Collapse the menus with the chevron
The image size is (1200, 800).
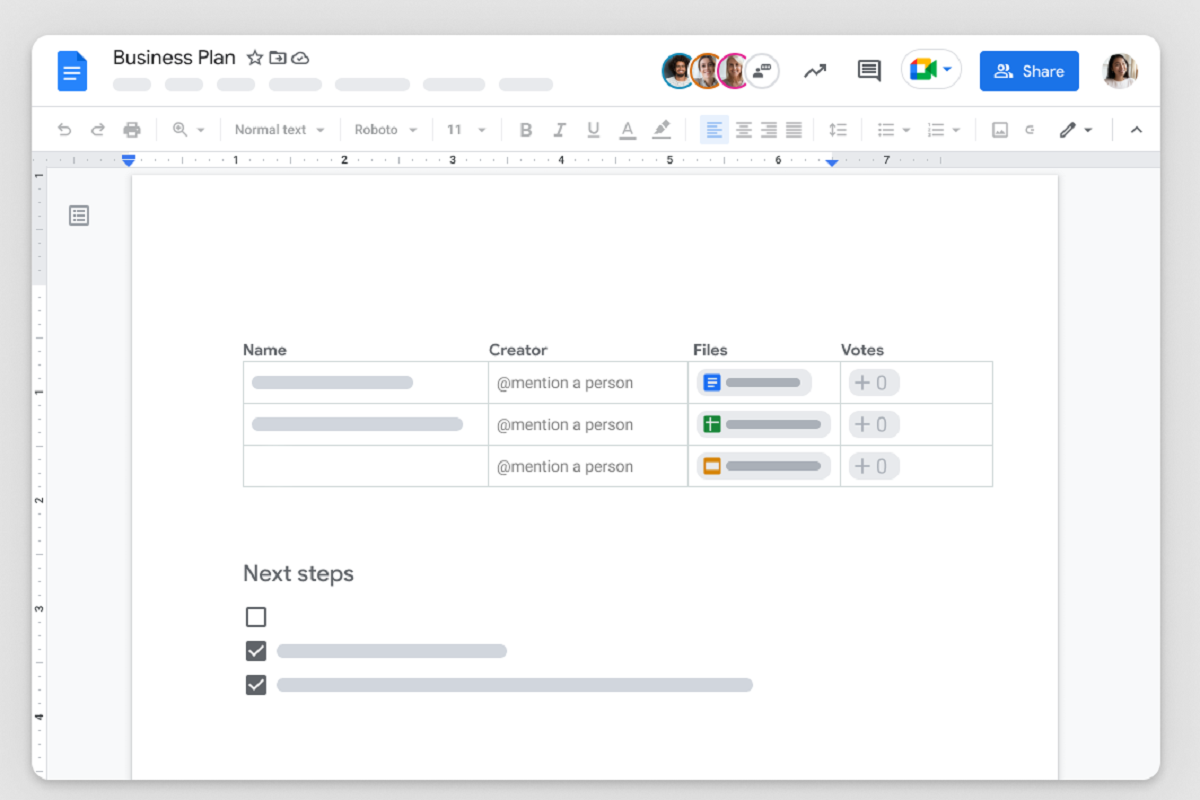click(x=1136, y=130)
